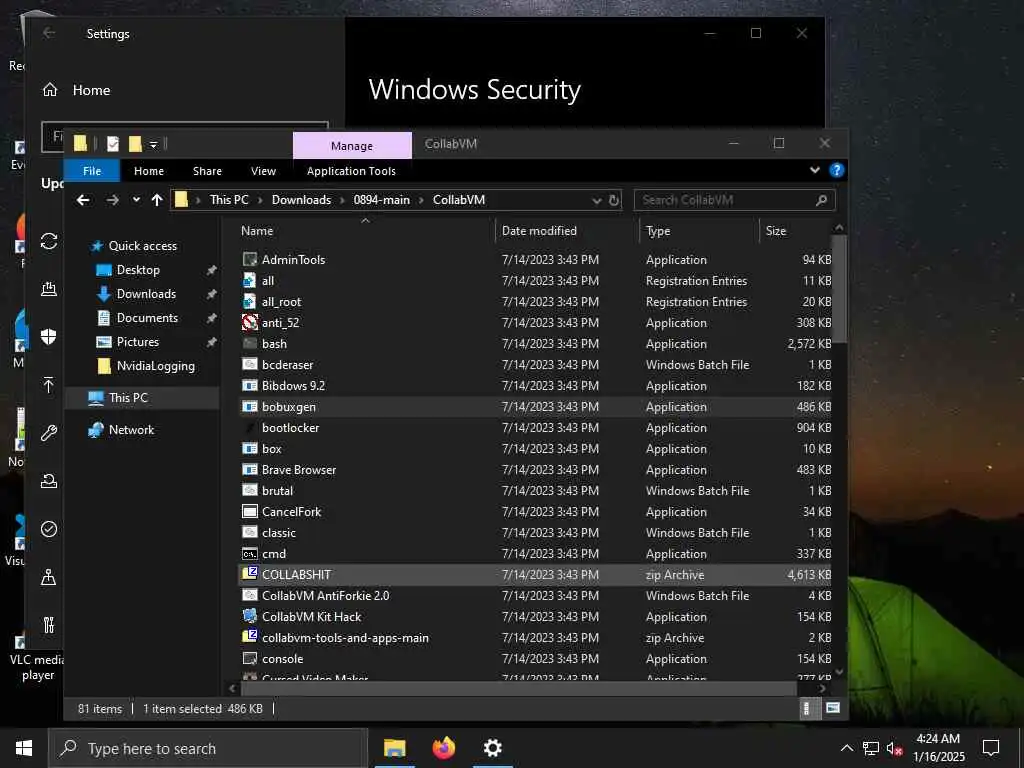Viewport: 1024px width, 768px height.
Task: Open the File menu tab
Action: point(92,170)
